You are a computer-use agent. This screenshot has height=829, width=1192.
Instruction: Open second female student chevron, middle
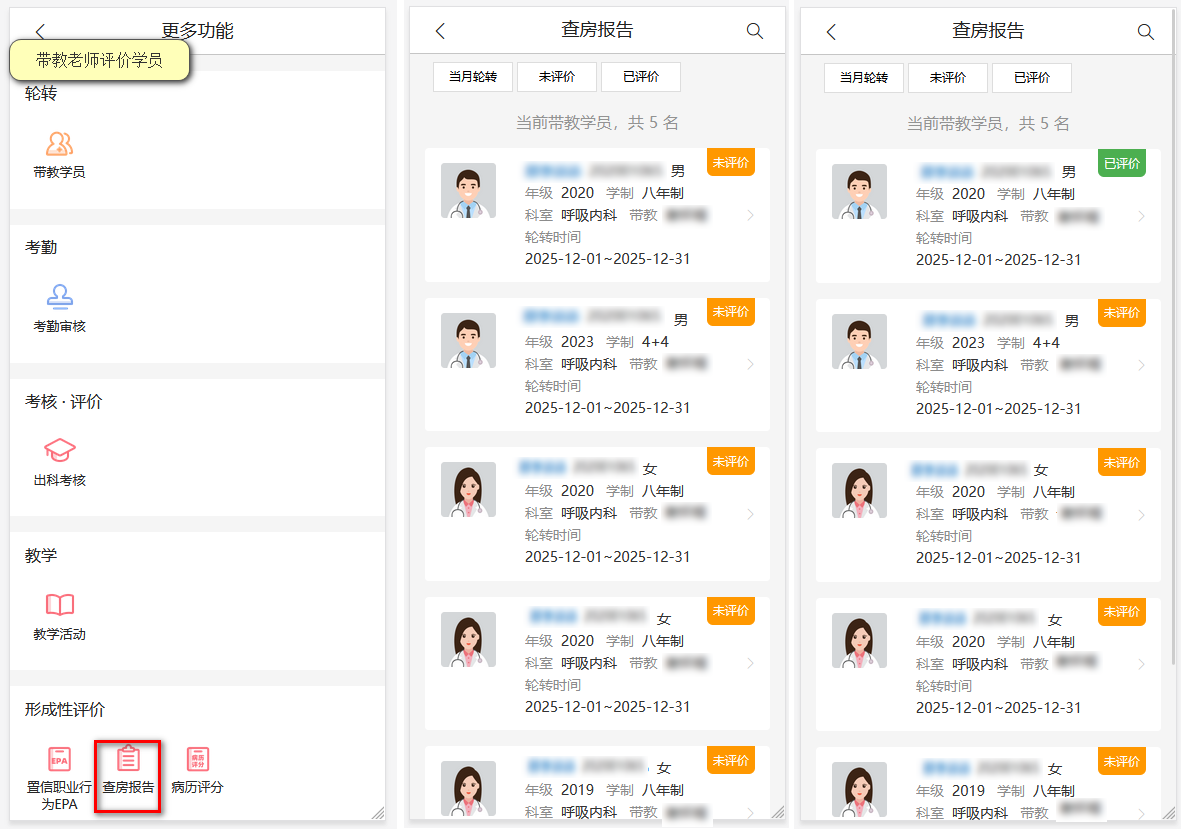tap(750, 663)
